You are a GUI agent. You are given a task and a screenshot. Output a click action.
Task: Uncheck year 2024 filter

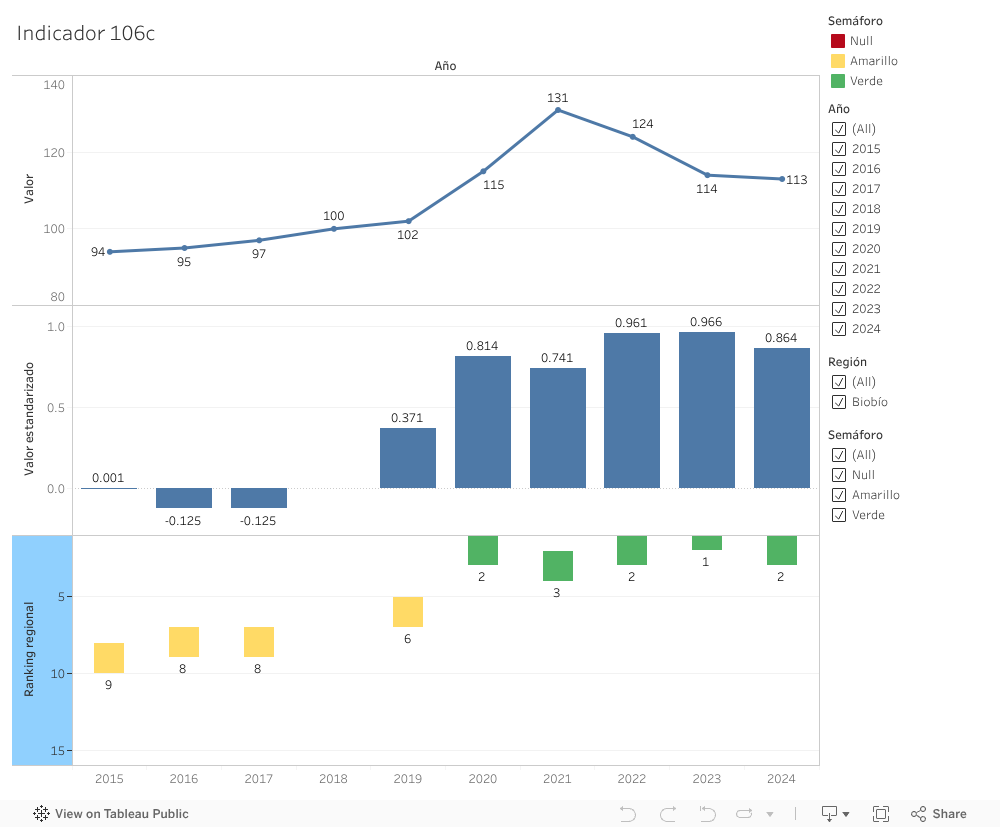point(839,329)
